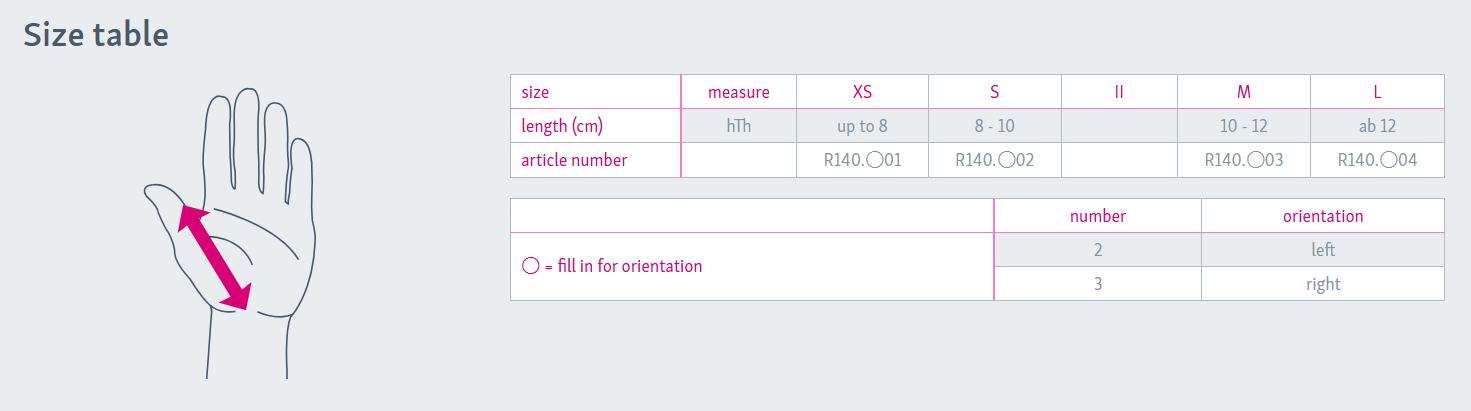The width and height of the screenshot is (1471, 411).
Task: Select the M size column header
Action: [1243, 92]
